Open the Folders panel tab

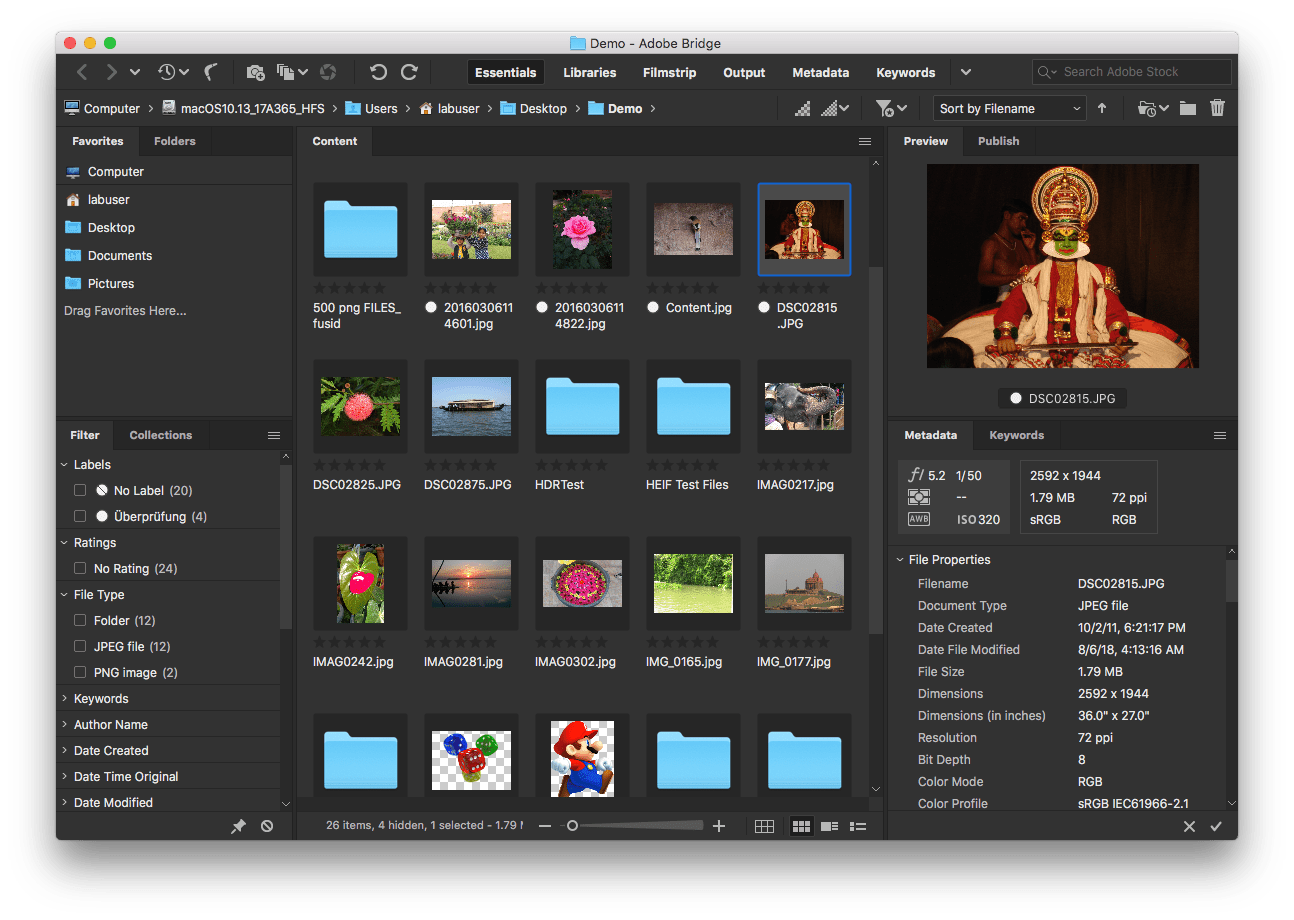pyautogui.click(x=174, y=141)
